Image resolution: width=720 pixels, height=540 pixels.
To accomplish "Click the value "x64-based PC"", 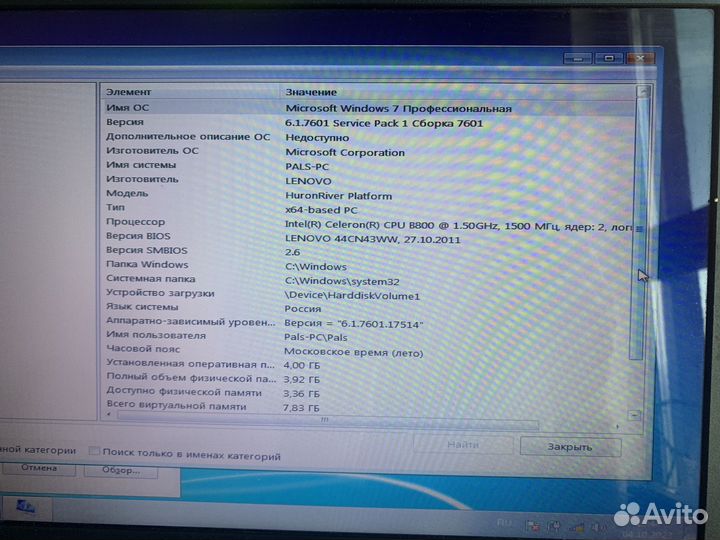I will [x=321, y=210].
